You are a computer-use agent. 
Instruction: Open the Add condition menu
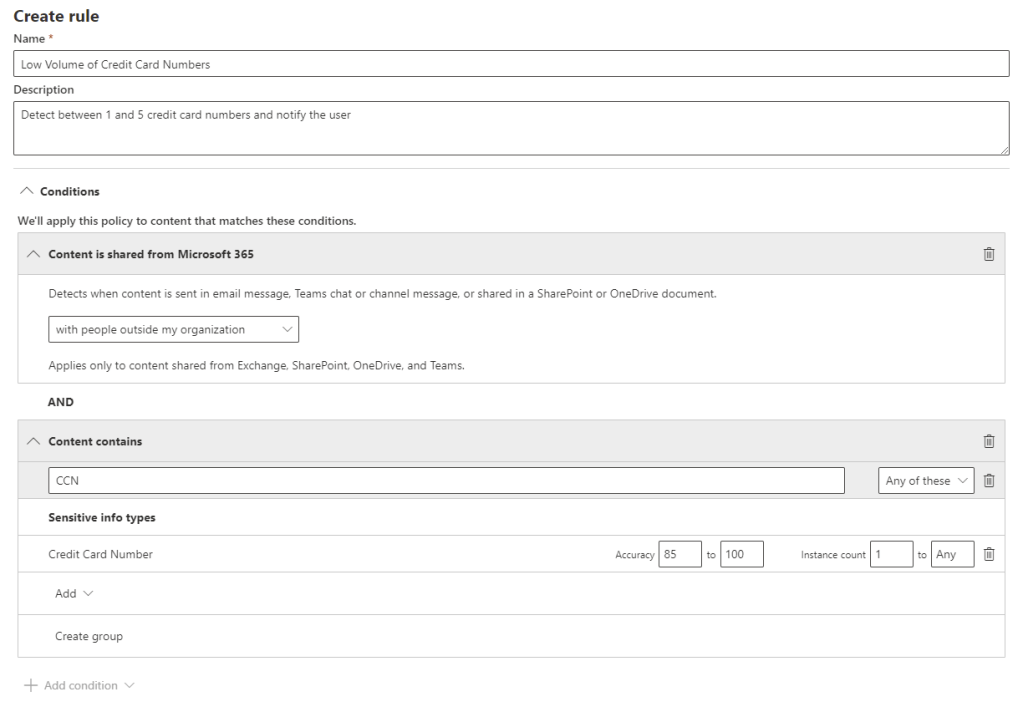(80, 685)
